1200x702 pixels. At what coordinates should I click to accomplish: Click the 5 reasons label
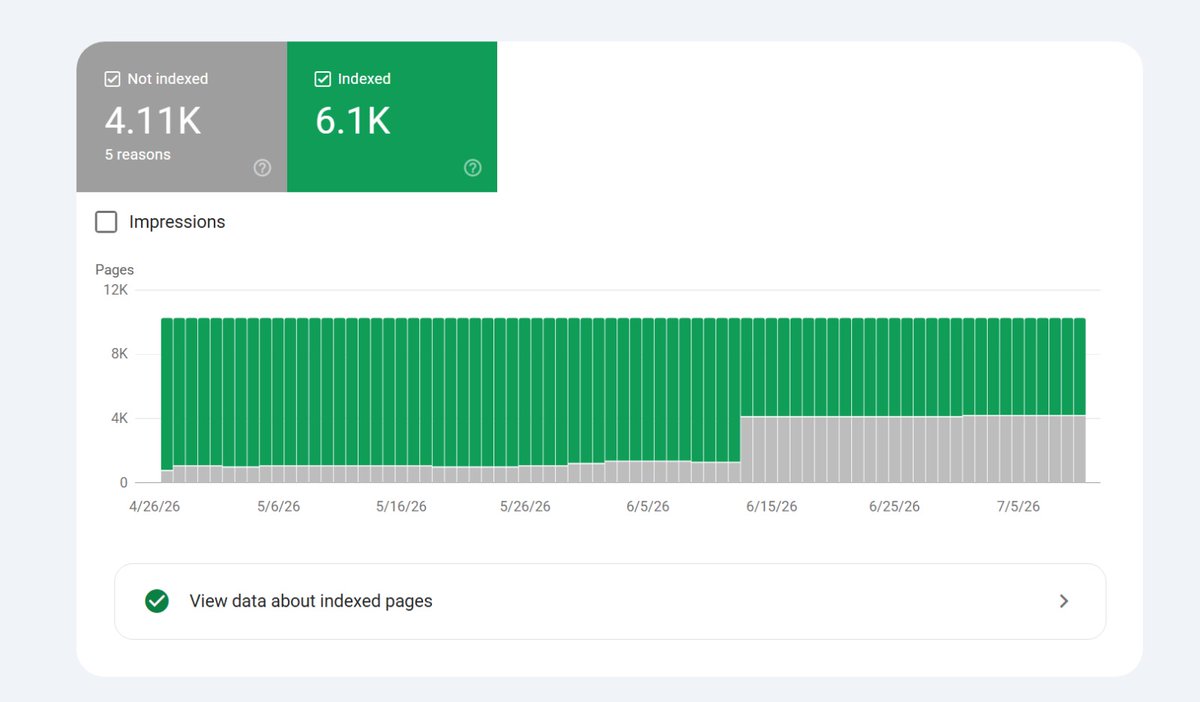click(138, 155)
